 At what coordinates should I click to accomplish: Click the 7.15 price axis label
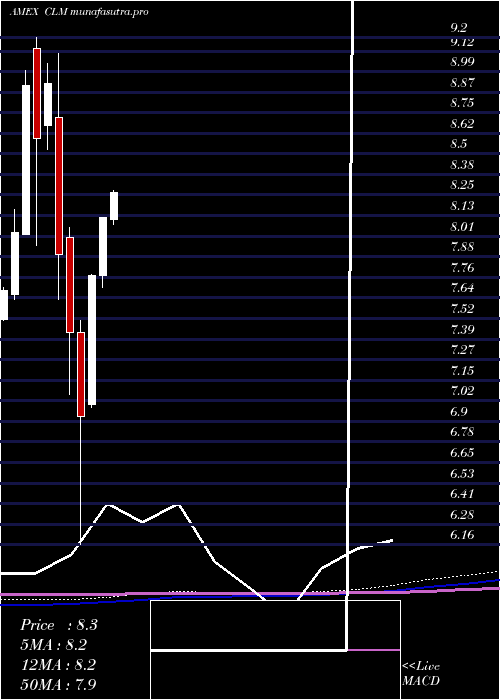pos(462,371)
